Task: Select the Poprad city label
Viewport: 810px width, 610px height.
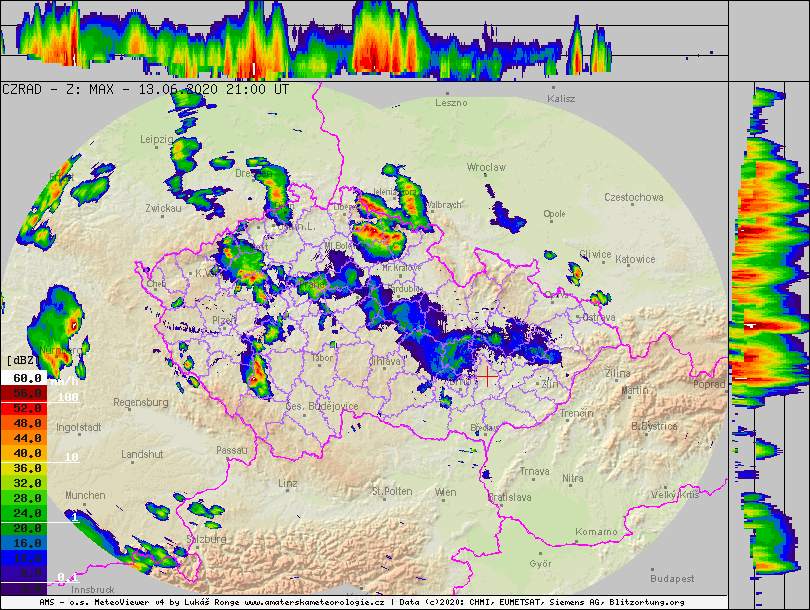Action: (709, 384)
